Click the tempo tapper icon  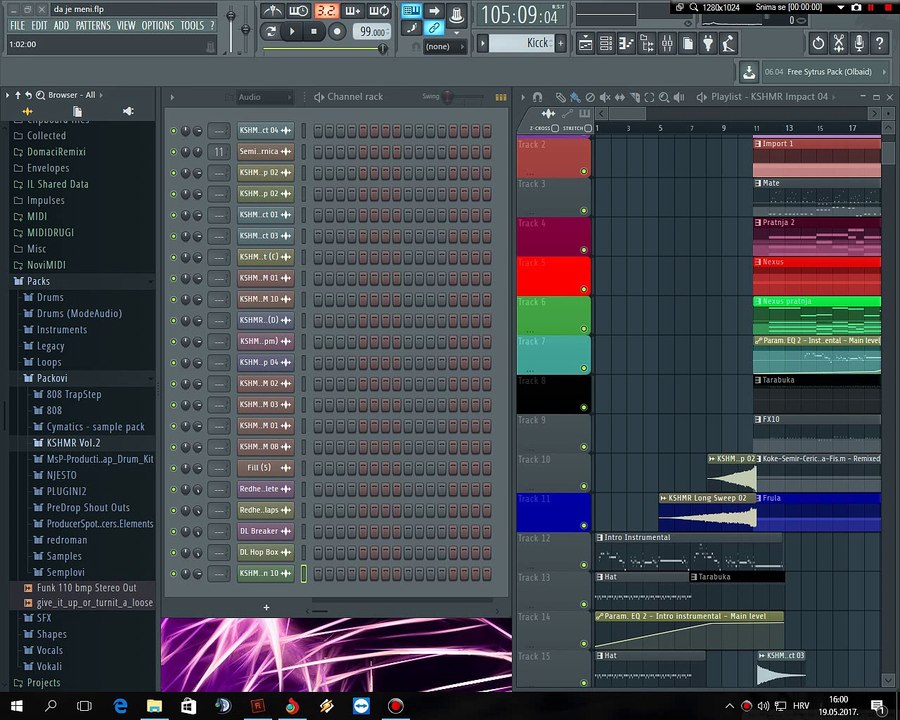click(x=729, y=44)
